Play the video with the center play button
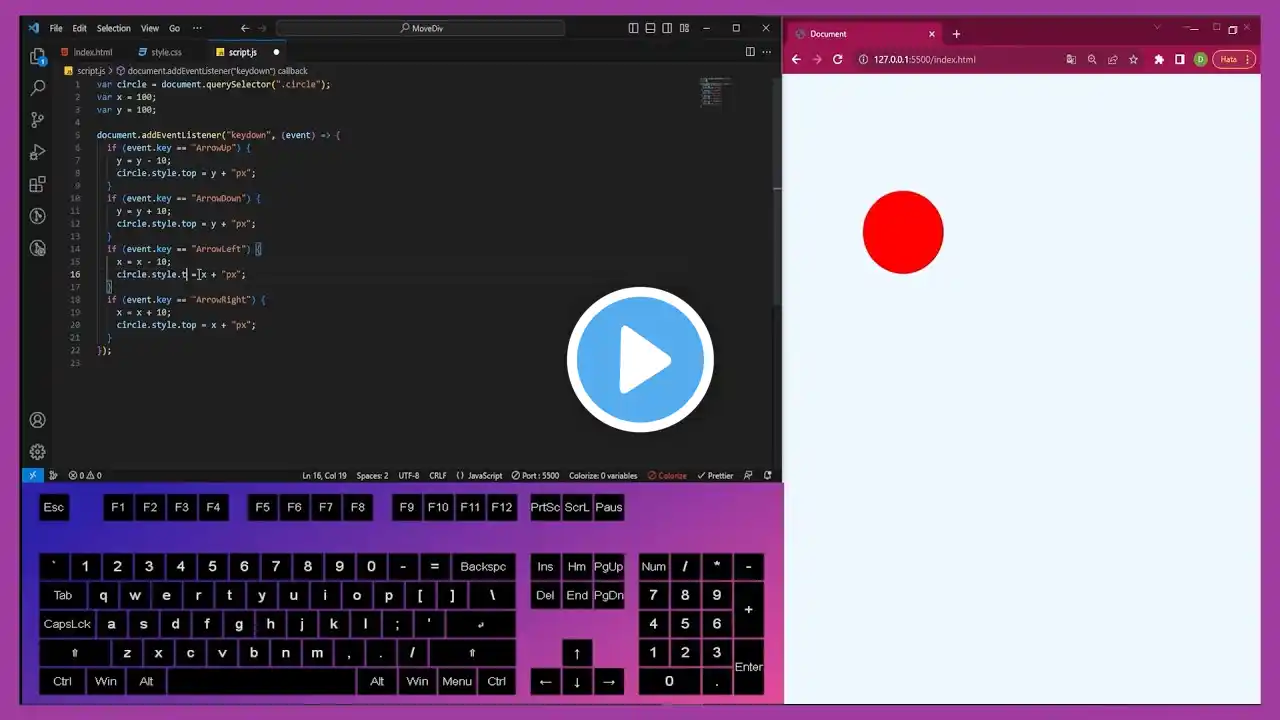Screen dimensions: 1280x720 point(640,360)
